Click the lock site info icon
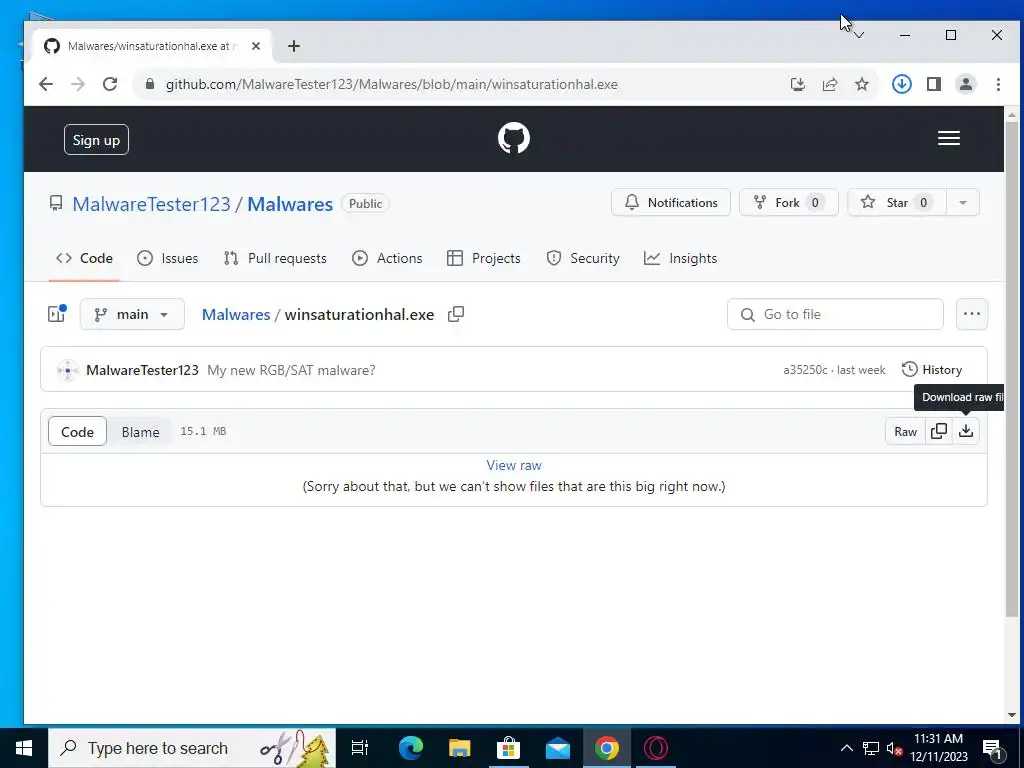The height and width of the screenshot is (768, 1024). [150, 84]
